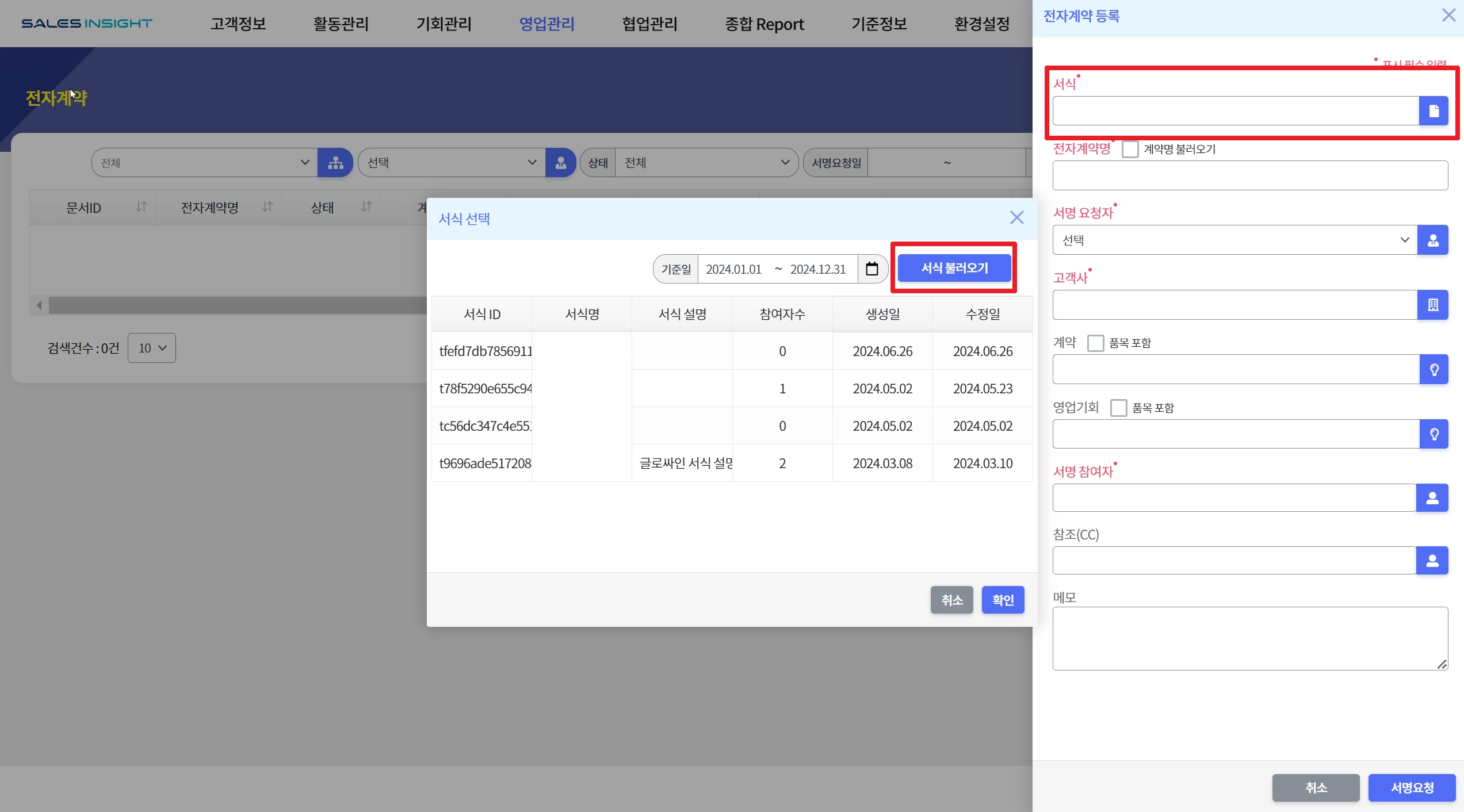Open the 영업관리 menu
This screenshot has width=1464, height=812.
click(x=546, y=24)
